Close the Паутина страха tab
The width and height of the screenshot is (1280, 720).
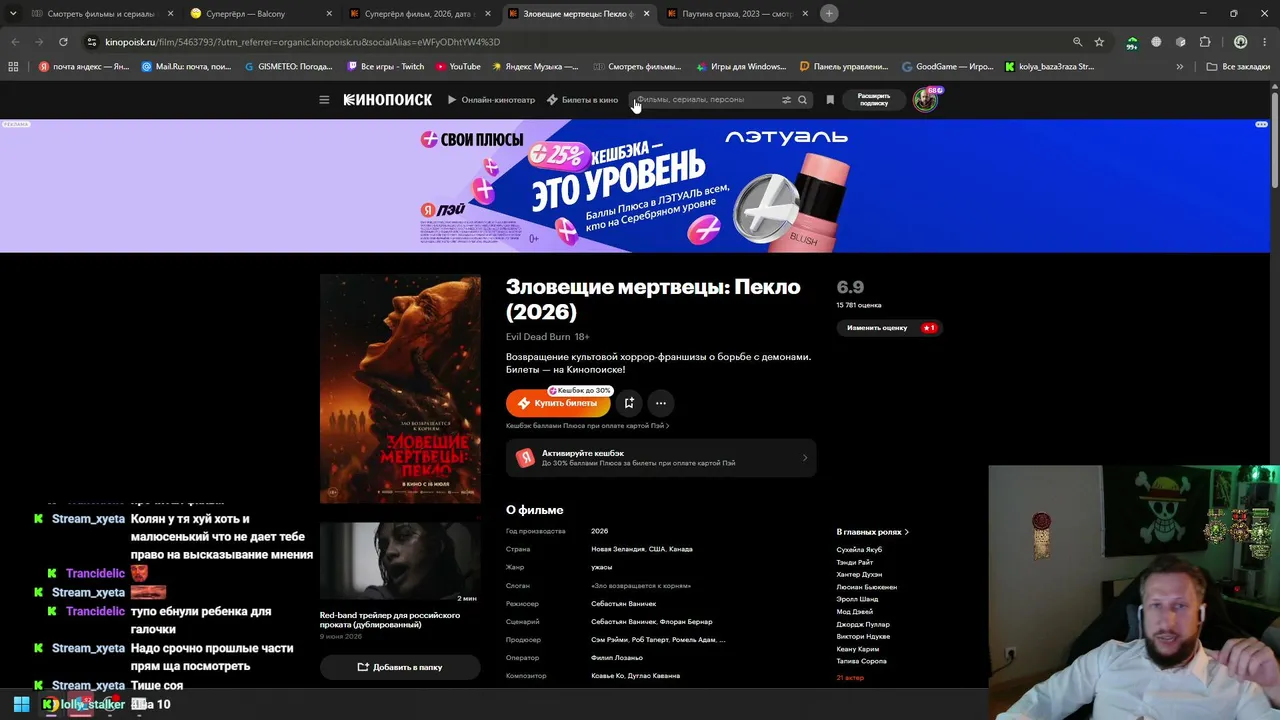805,14
